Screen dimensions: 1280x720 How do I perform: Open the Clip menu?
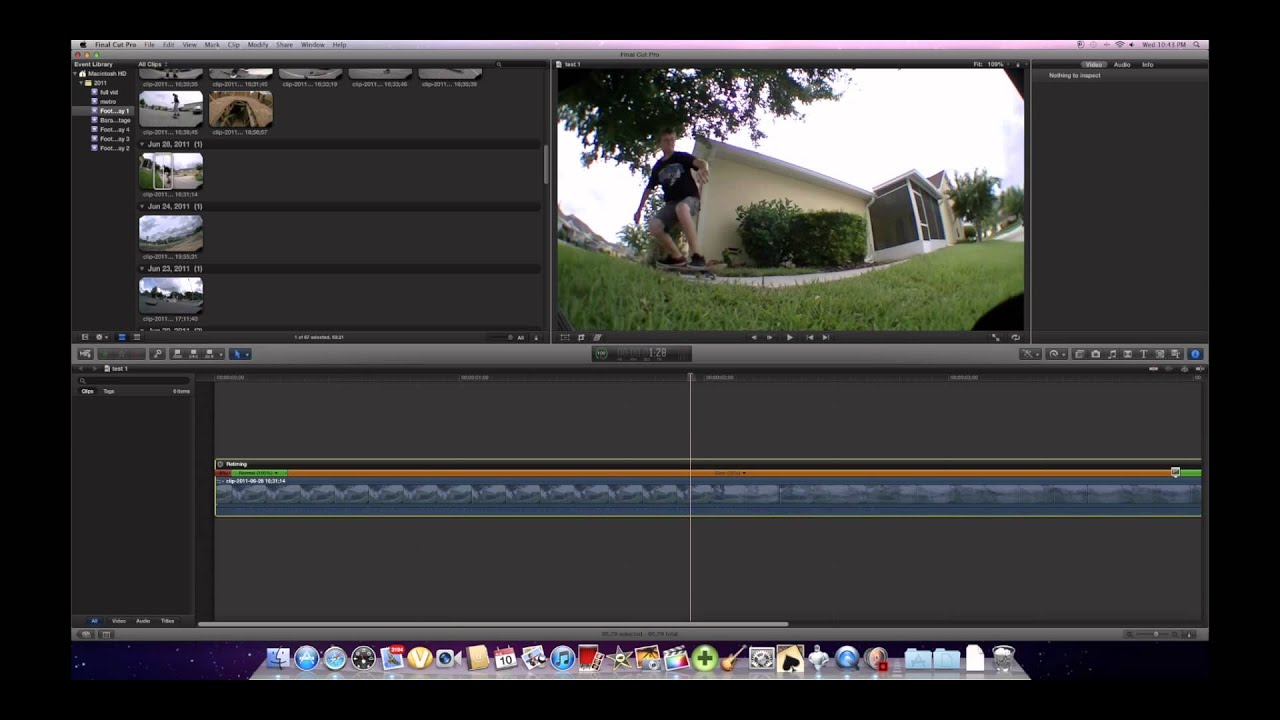pyautogui.click(x=233, y=45)
